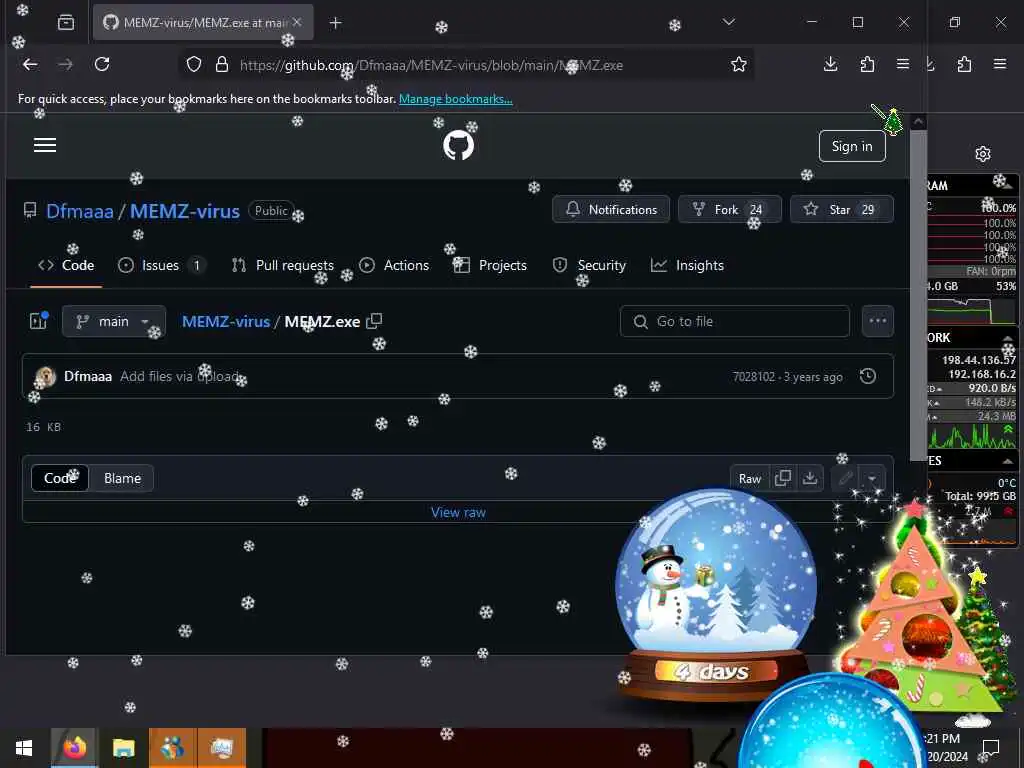Open the more file actions ellipsis button
Viewport: 1024px width, 768px height.
point(878,321)
